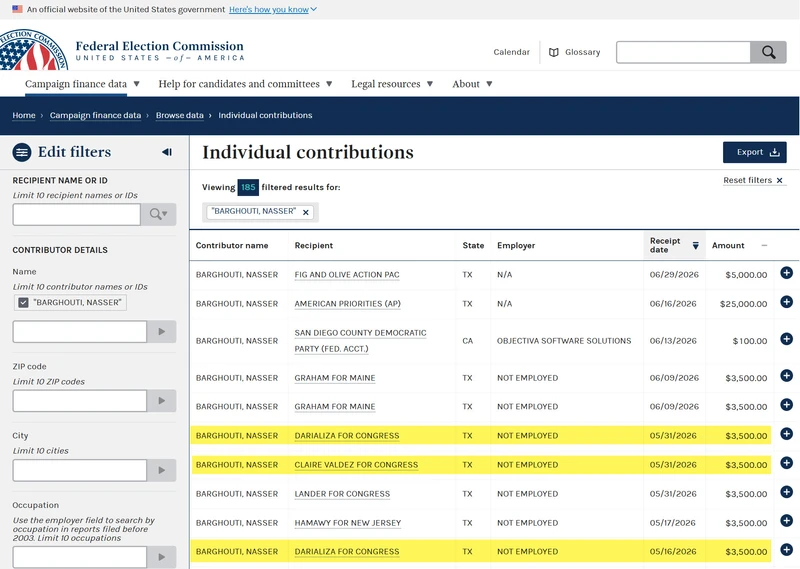Click the Export button

click(x=754, y=152)
